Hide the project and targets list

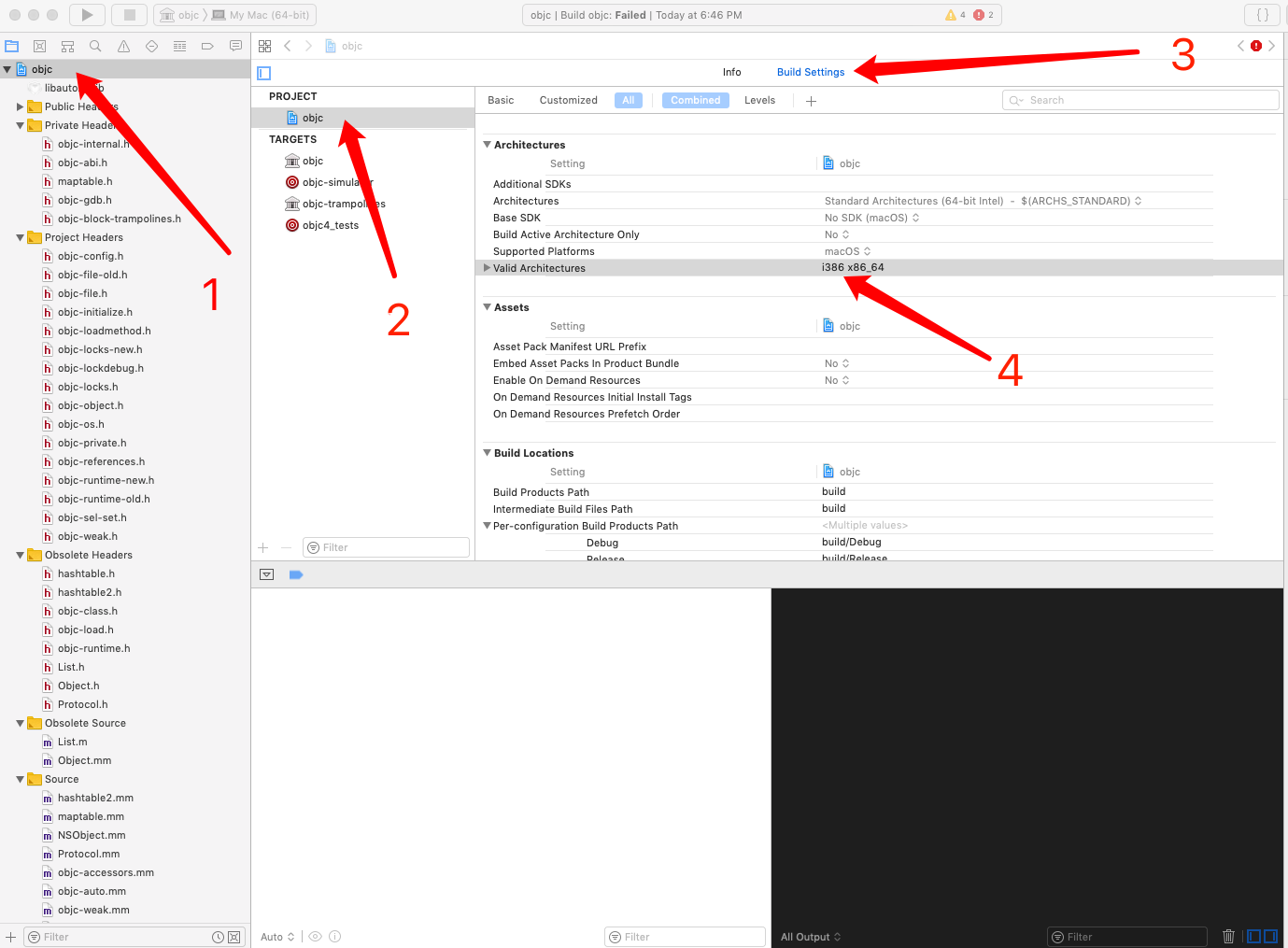(x=264, y=73)
